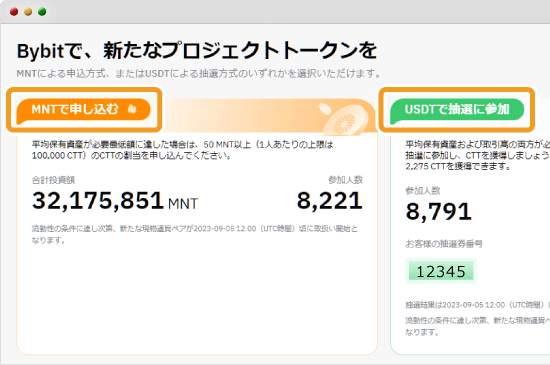Click the lottery ticket number 12345

point(441,271)
